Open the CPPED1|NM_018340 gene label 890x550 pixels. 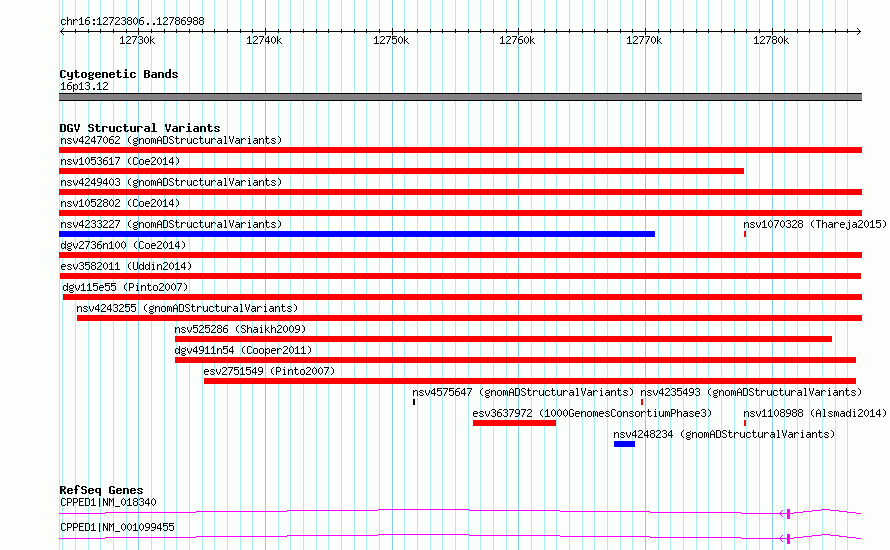click(108, 502)
